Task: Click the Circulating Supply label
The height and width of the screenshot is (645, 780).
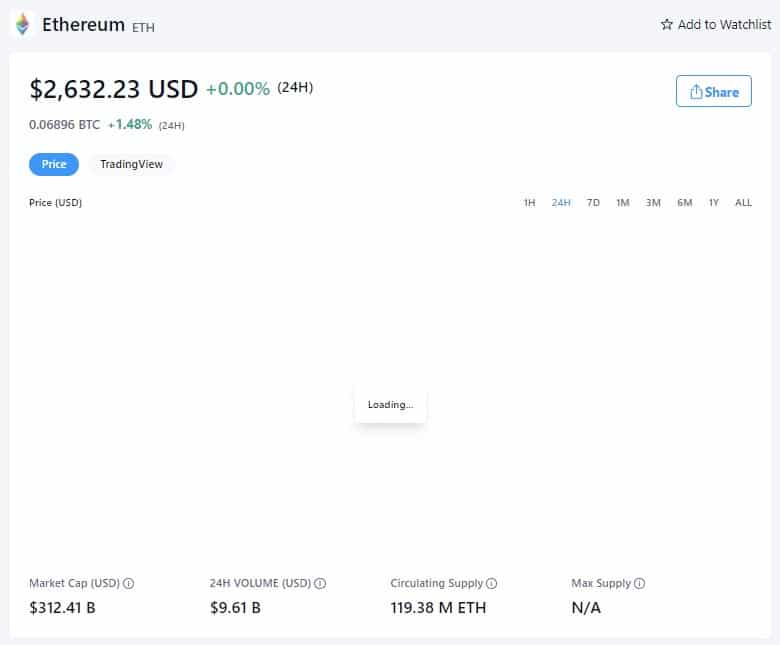Action: click(437, 583)
